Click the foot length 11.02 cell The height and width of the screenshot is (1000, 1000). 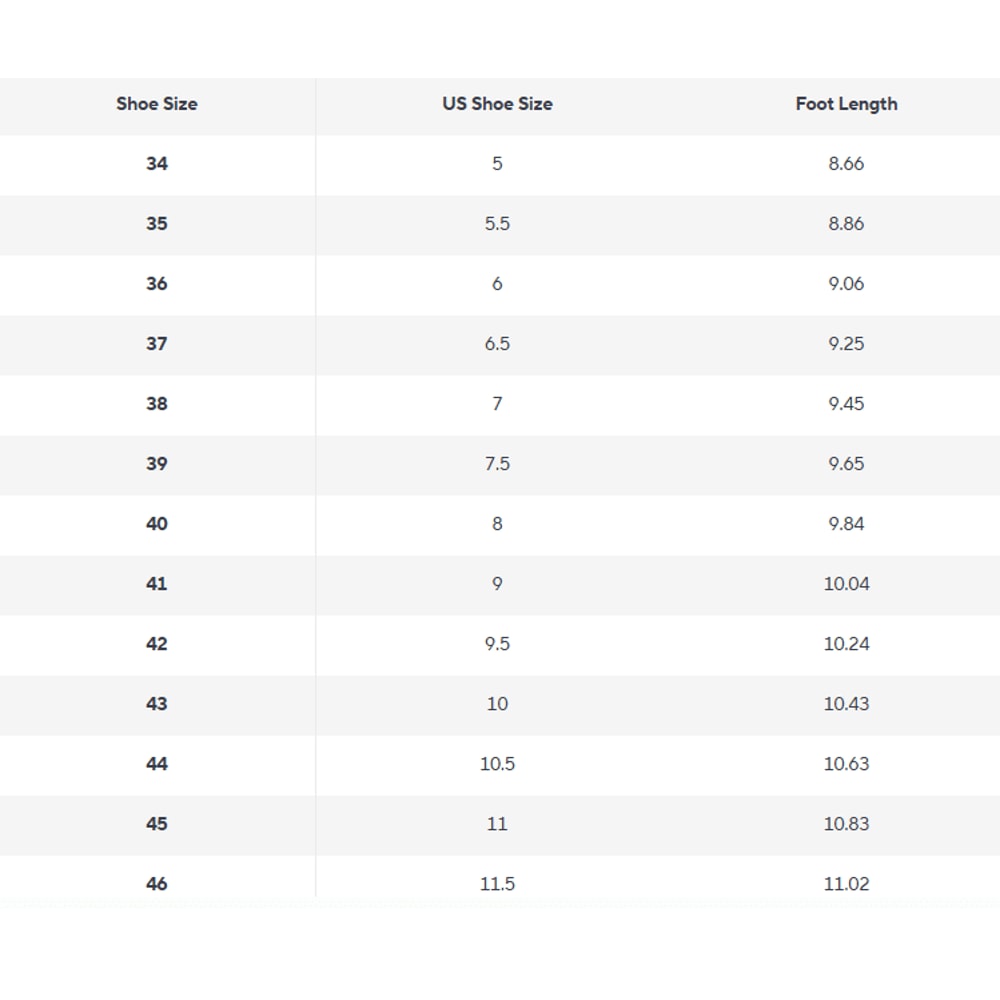point(846,884)
